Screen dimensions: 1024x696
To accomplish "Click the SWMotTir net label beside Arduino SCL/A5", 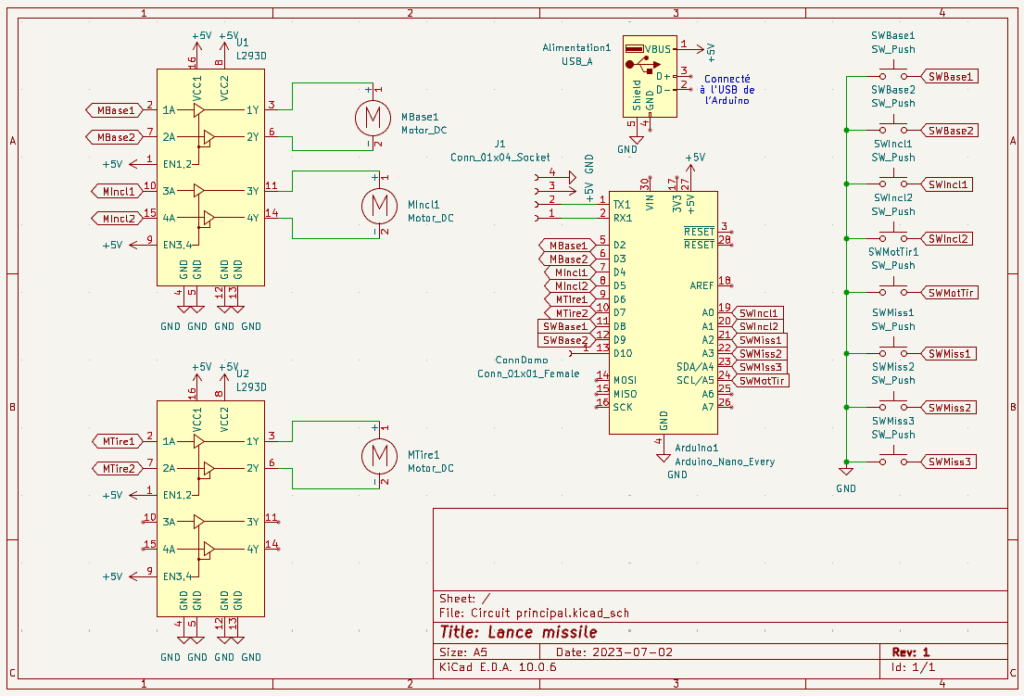I will 760,381.
